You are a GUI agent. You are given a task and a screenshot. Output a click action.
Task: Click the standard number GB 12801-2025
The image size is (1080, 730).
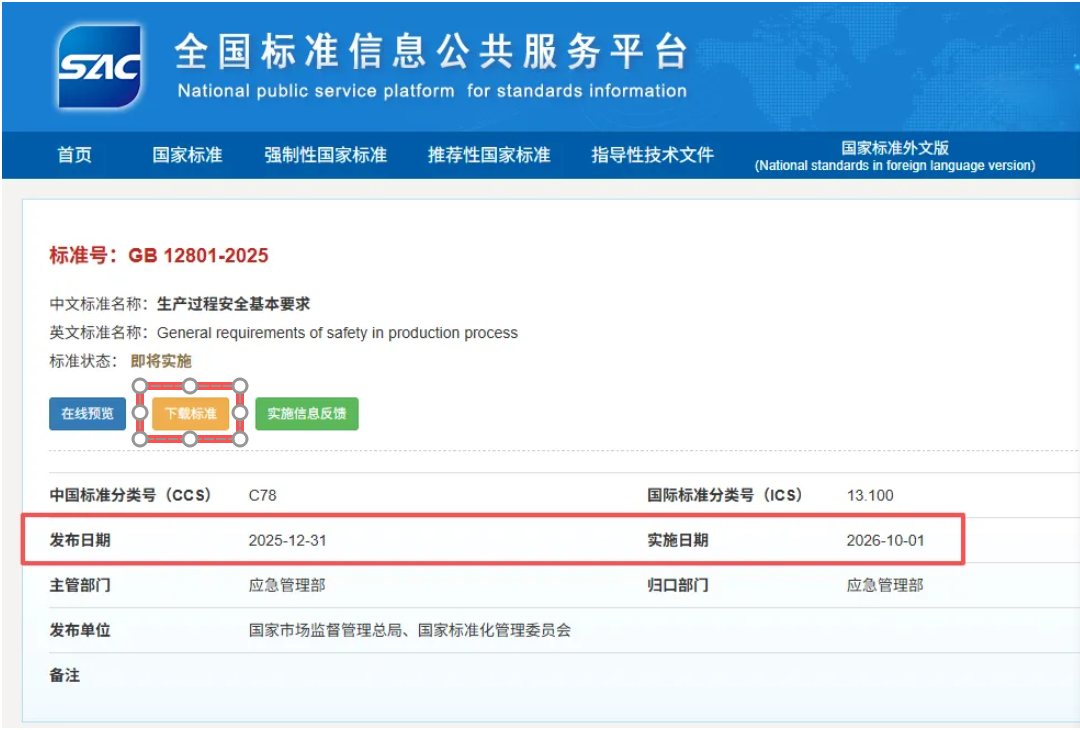[198, 256]
